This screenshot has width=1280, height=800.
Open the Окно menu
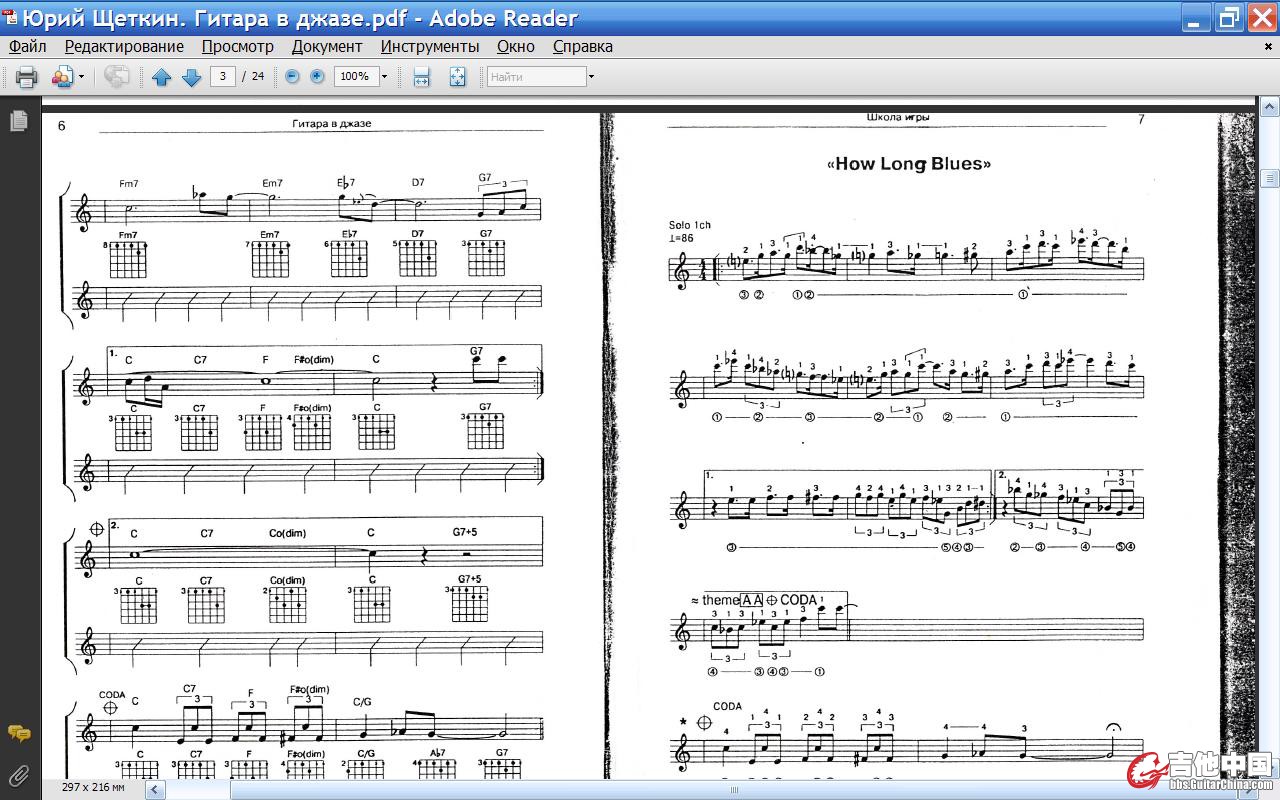[x=516, y=46]
